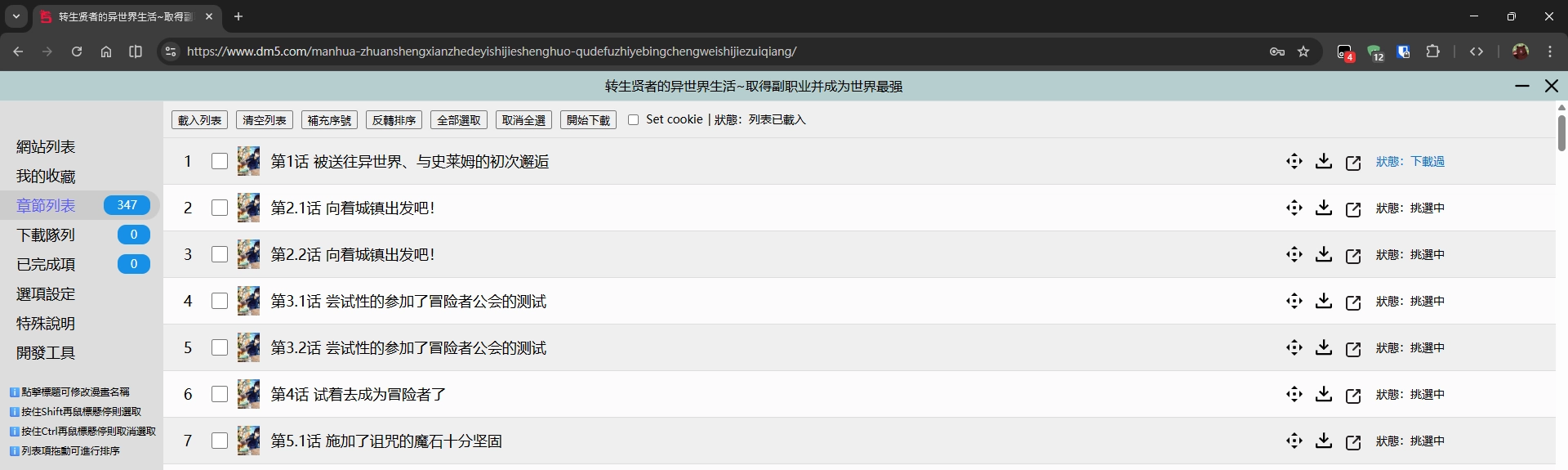Open the 下載隊列 sidebar section
The width and height of the screenshot is (1568, 470).
click(46, 235)
